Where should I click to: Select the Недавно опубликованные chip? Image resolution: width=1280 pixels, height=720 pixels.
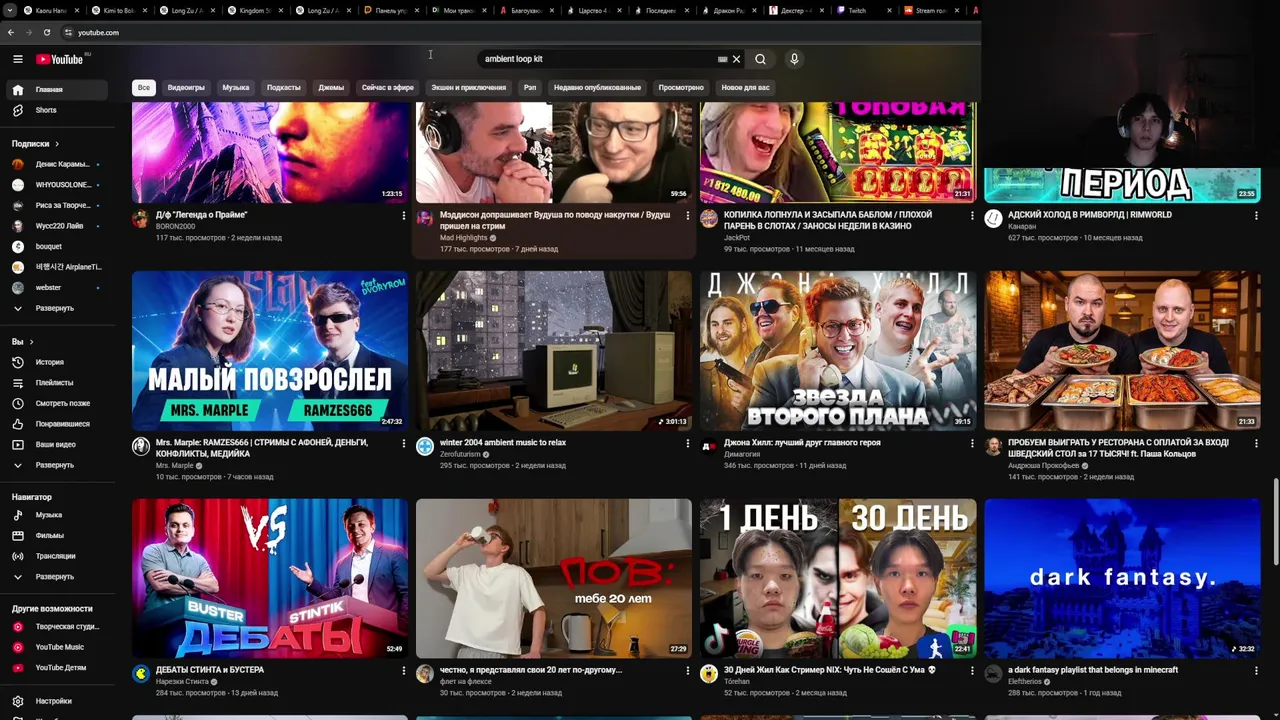pos(597,88)
